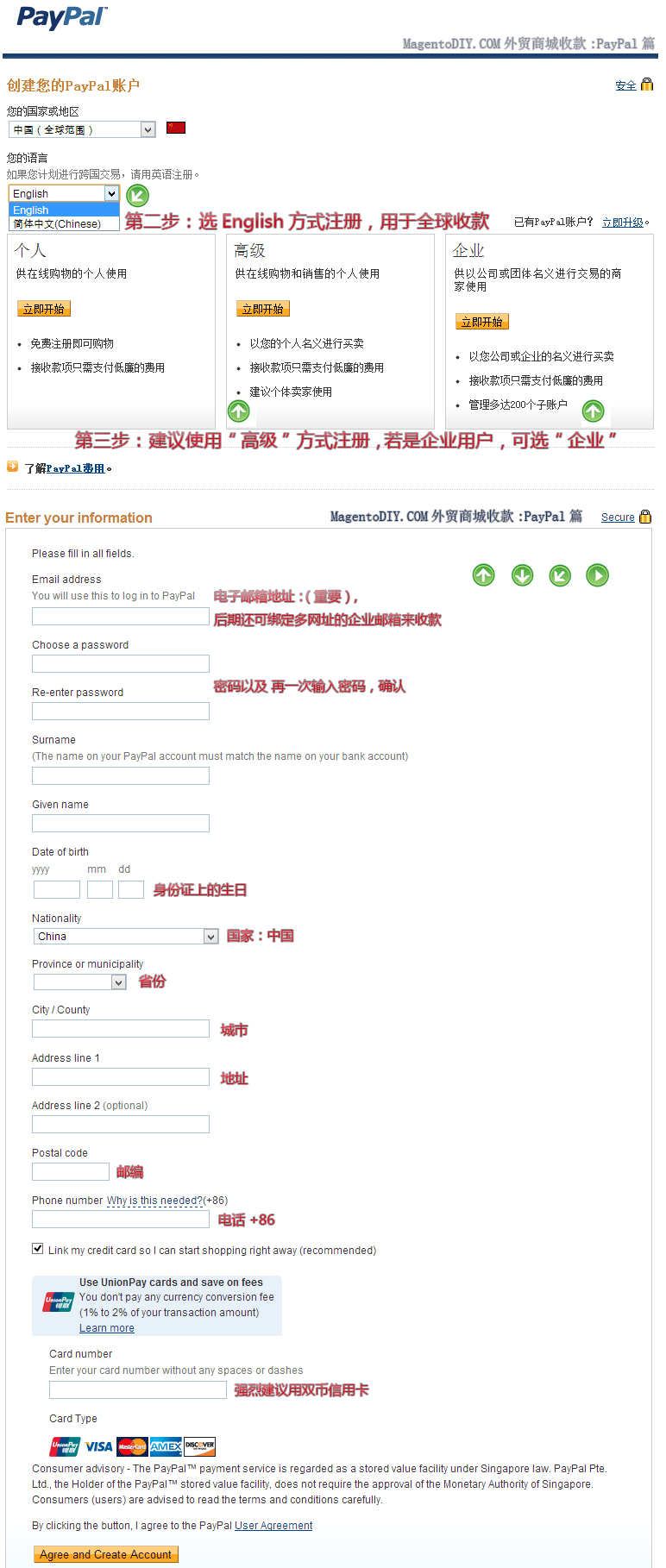The width and height of the screenshot is (666, 1568).
Task: Choose English in language list
Action: click(64, 210)
